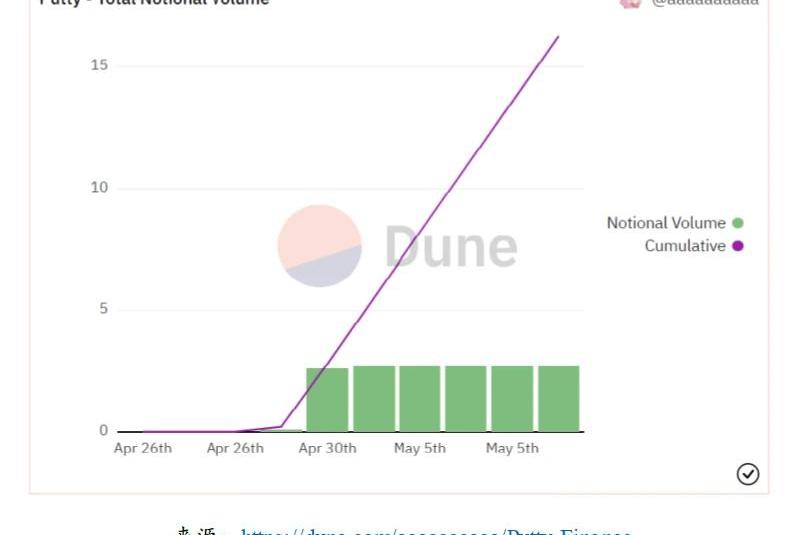Click the first tall green bar
Viewport: 795px width, 535px height.
[x=327, y=399]
